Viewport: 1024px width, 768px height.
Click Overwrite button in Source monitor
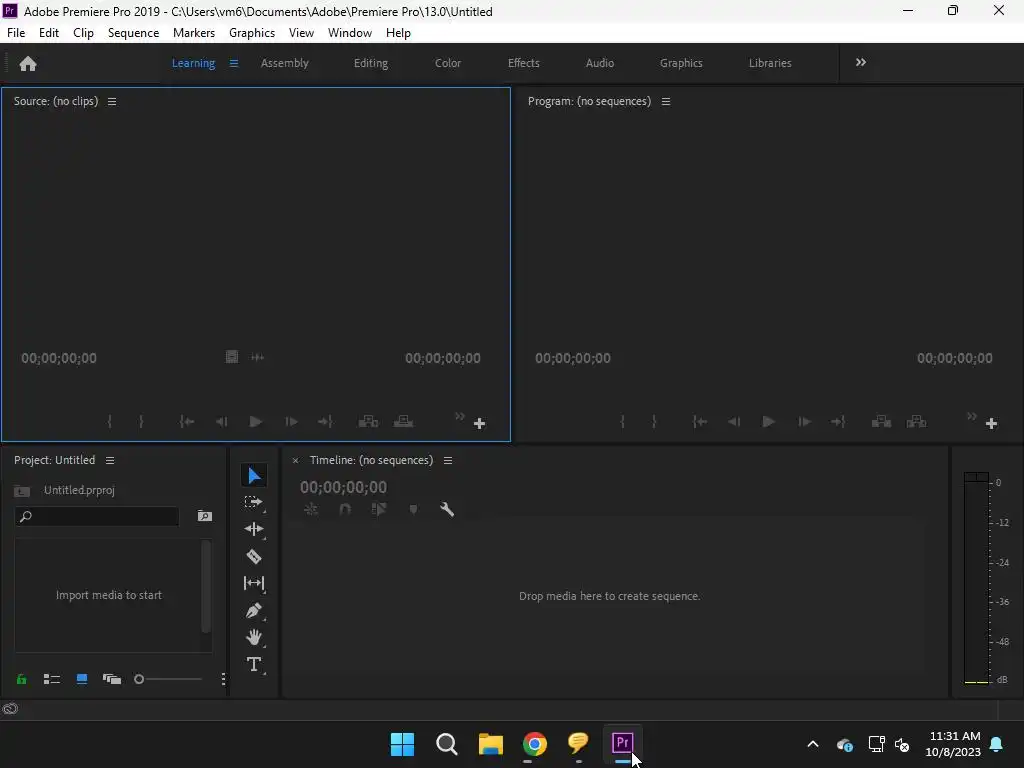point(403,422)
